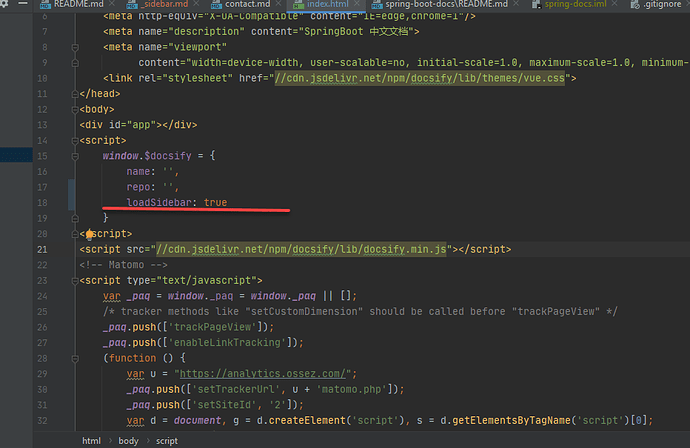Close the README.md tab
The width and height of the screenshot is (690, 448).
pos(112,4)
